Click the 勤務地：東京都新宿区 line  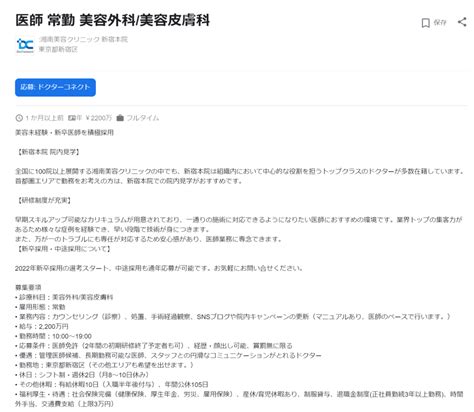point(104,365)
